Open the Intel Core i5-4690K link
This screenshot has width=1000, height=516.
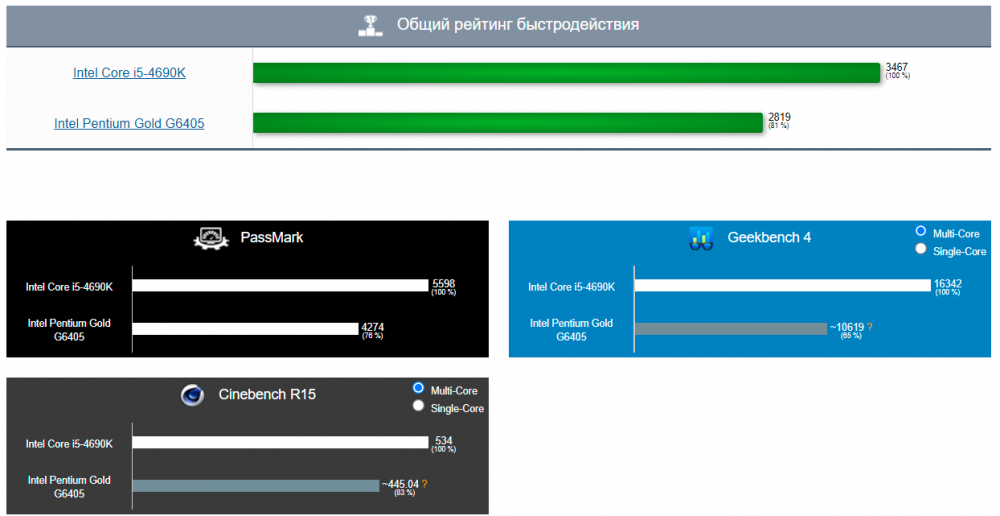(127, 73)
